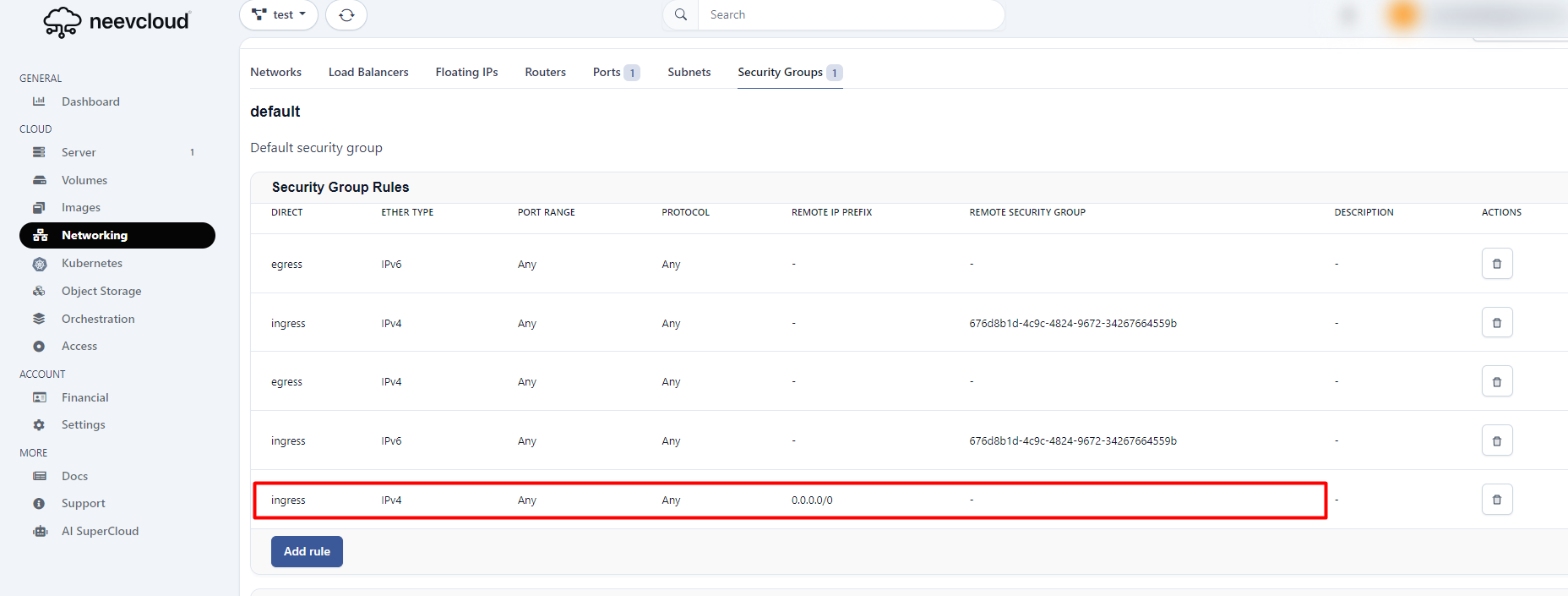Click the search magnifier icon
The width and height of the screenshot is (1568, 596).
pyautogui.click(x=681, y=15)
